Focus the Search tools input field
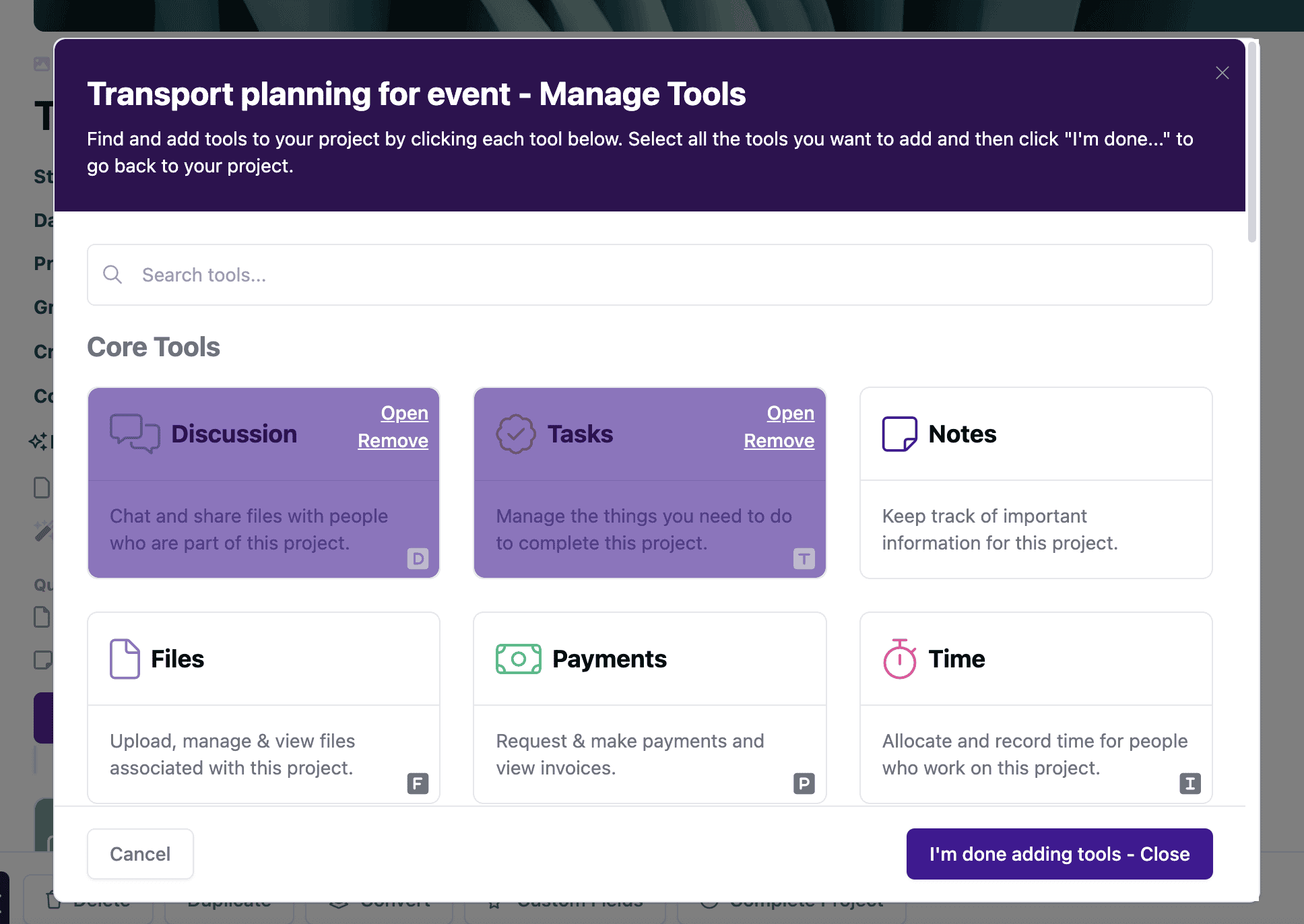This screenshot has height=924, width=1304. click(667, 275)
